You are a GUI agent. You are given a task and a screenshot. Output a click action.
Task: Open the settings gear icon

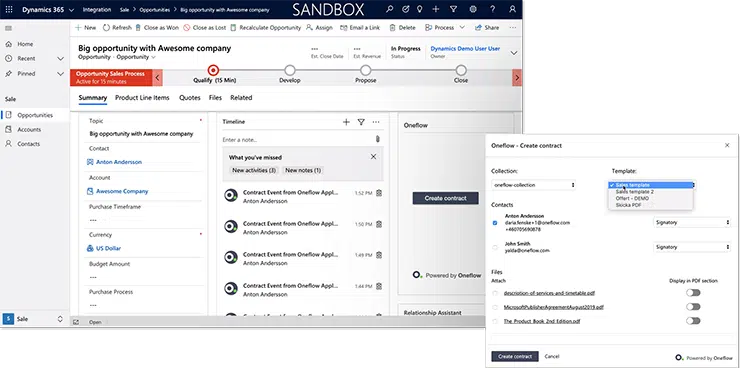click(473, 9)
